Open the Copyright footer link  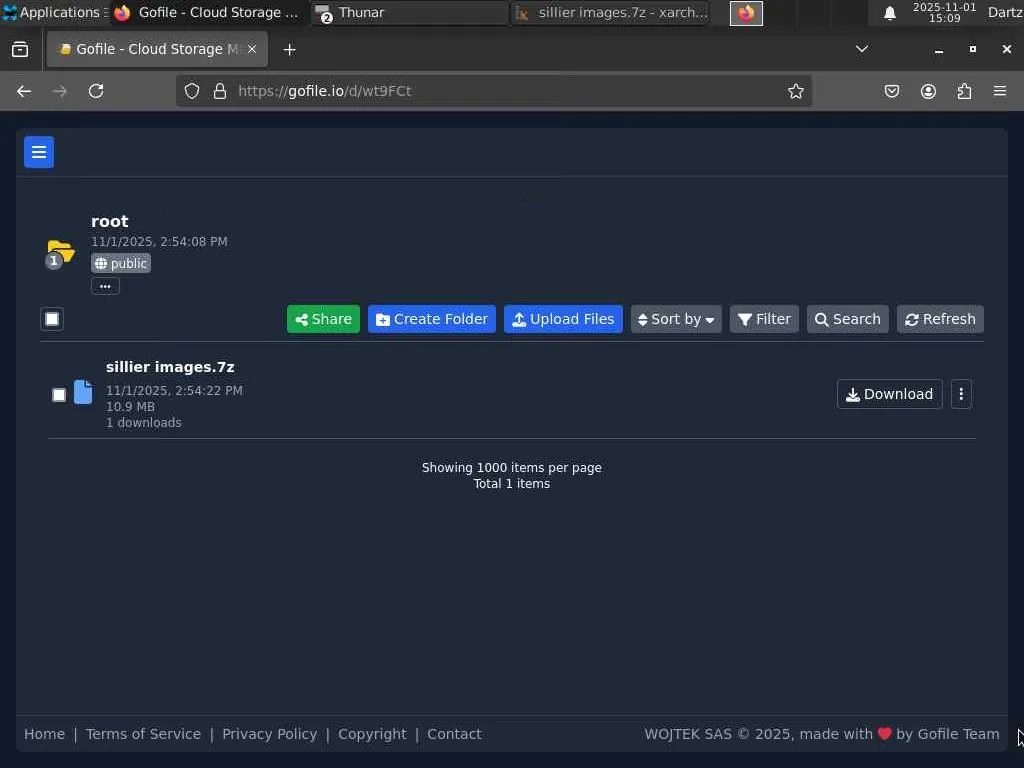click(x=372, y=734)
